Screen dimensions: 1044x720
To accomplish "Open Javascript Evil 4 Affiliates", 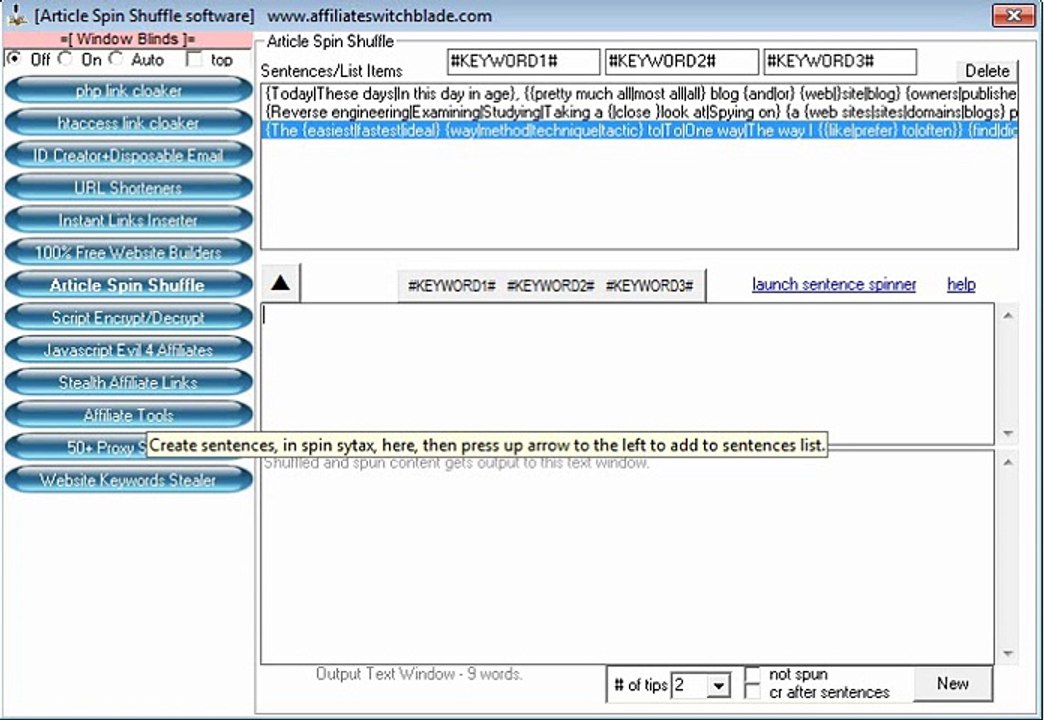I will [128, 350].
